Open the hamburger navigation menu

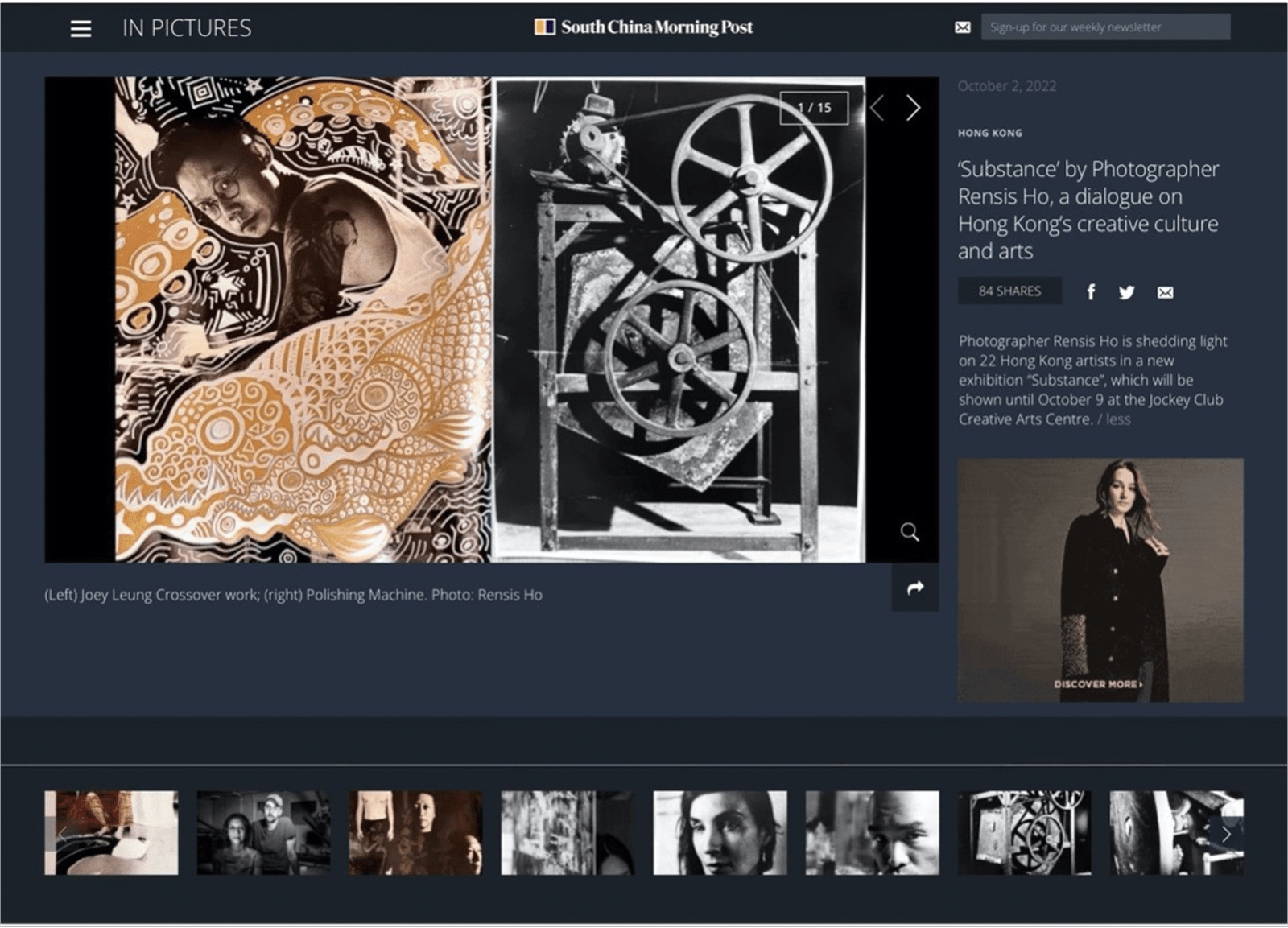[80, 29]
